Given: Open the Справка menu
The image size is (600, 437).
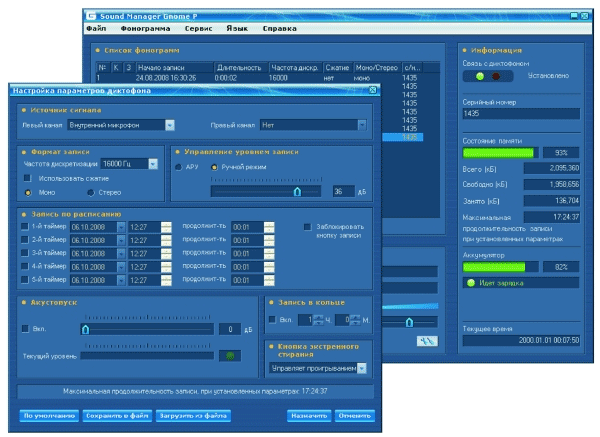Looking at the screenshot, I should tap(279, 28).
